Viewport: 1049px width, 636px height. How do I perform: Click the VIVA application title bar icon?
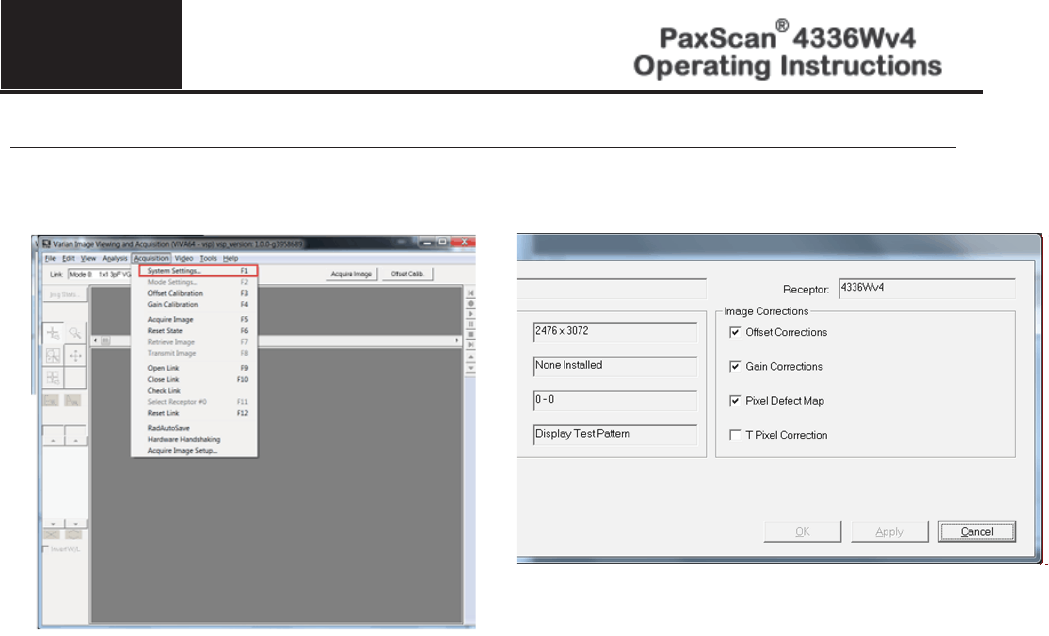coord(46,244)
